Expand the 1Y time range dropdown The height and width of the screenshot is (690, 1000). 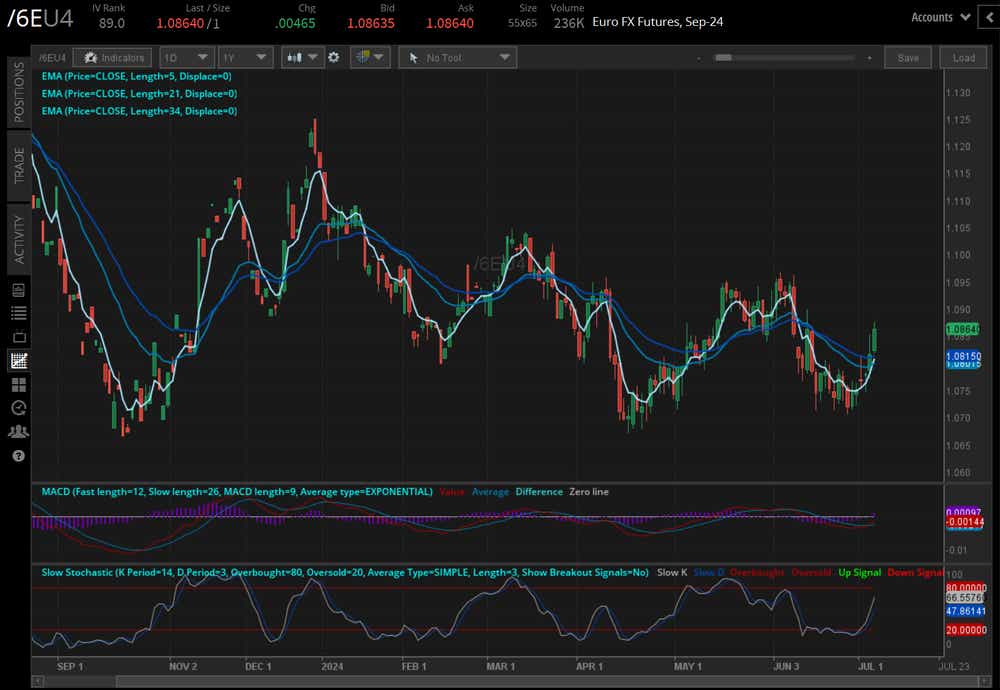tap(244, 58)
